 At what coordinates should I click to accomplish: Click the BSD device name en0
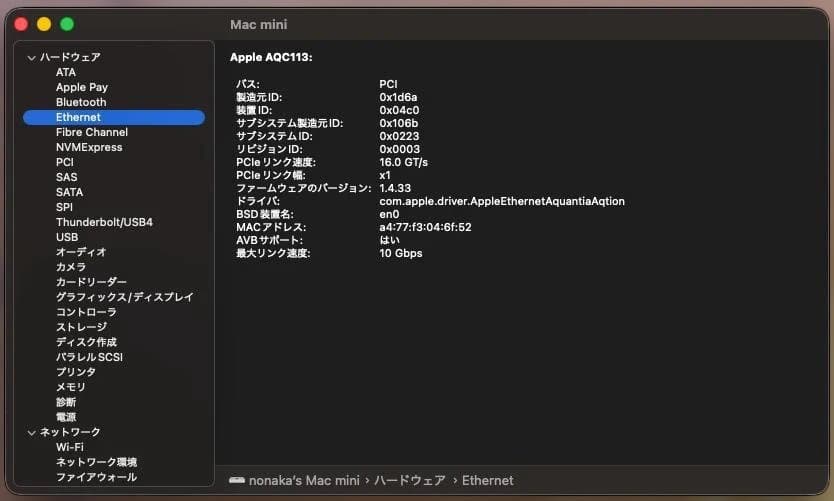(389, 214)
